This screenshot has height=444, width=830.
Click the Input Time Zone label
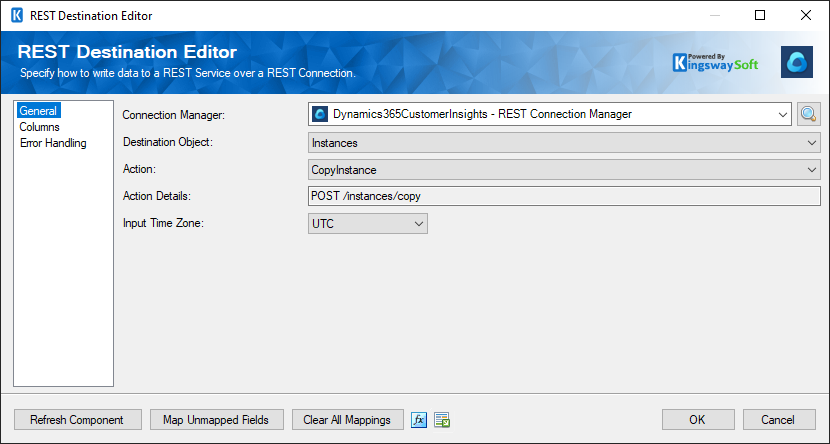pos(163,223)
